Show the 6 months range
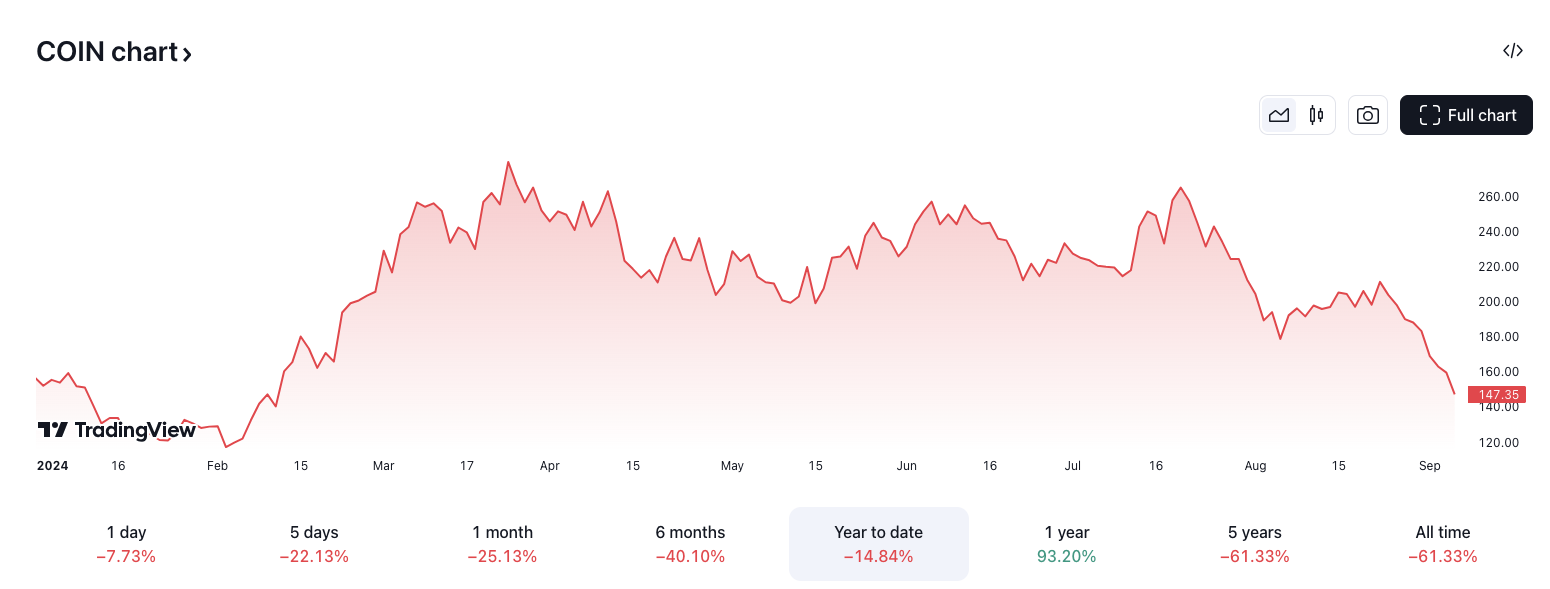The height and width of the screenshot is (589, 1550). pos(690,544)
